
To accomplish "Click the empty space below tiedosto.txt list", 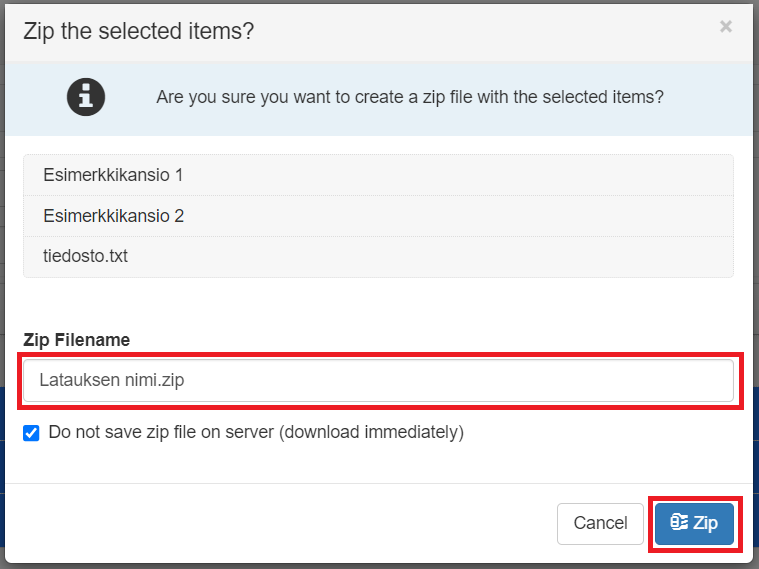I will point(378,300).
